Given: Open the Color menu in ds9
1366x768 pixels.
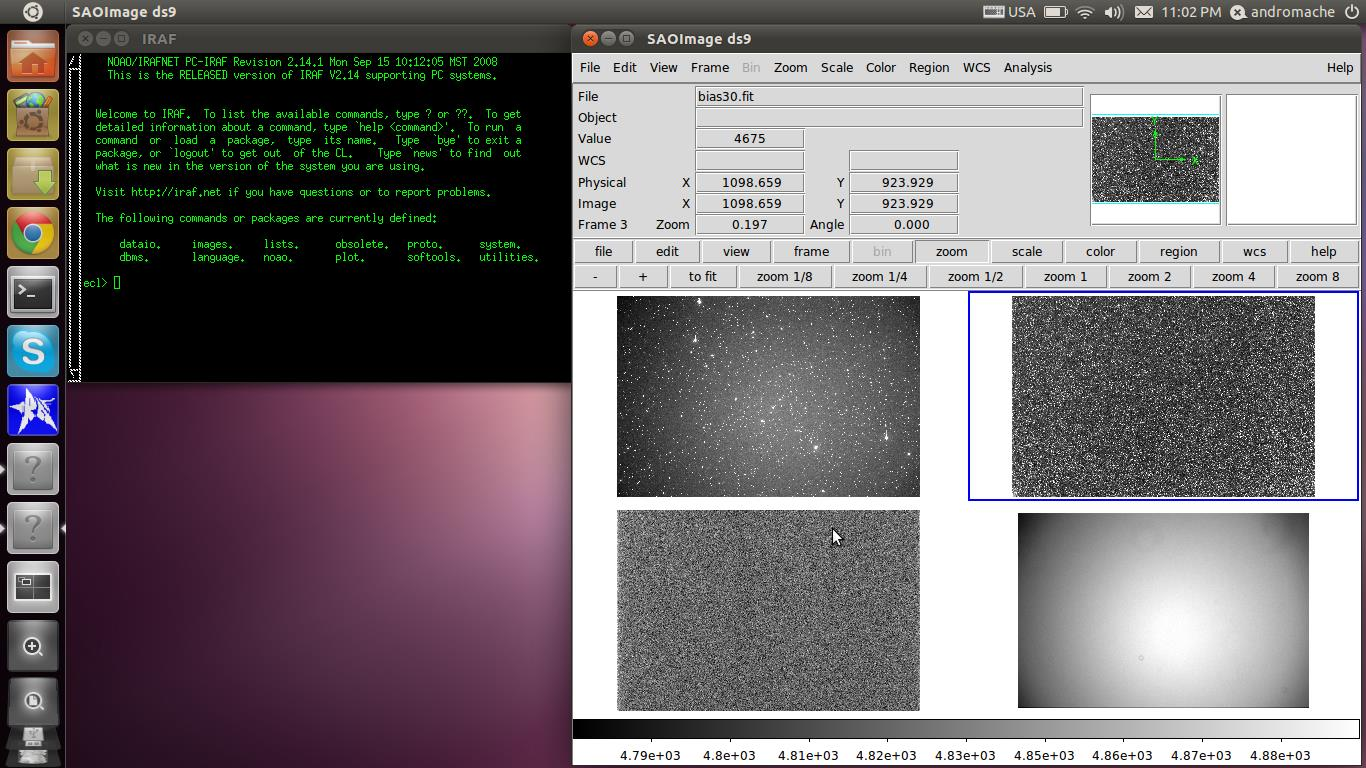Looking at the screenshot, I should pos(880,67).
